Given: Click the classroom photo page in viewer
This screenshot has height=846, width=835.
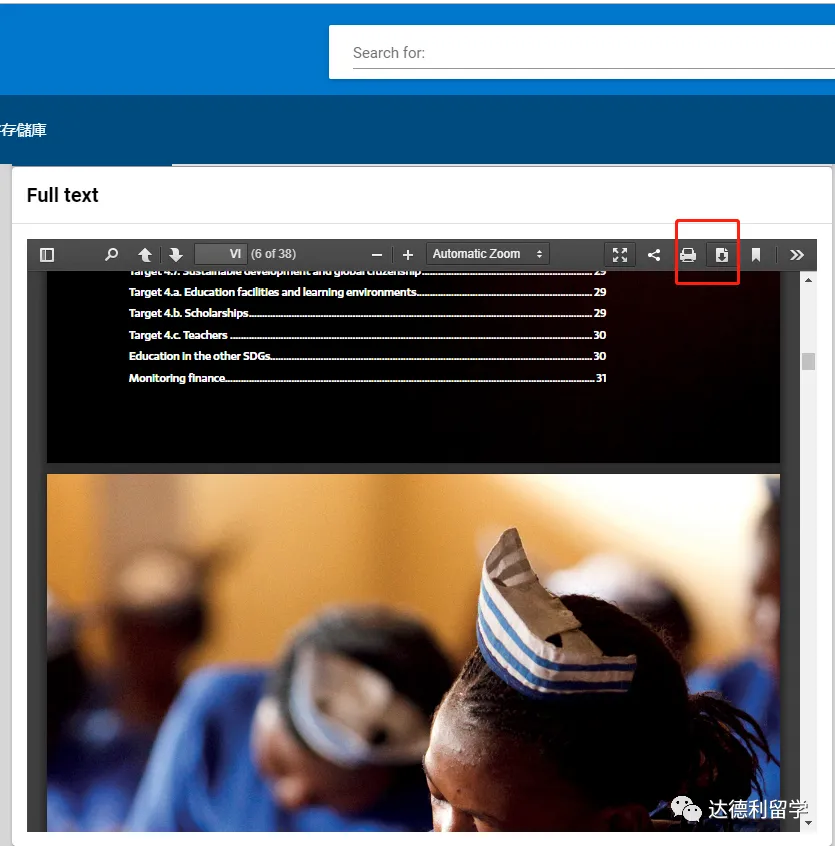Looking at the screenshot, I should (413, 653).
